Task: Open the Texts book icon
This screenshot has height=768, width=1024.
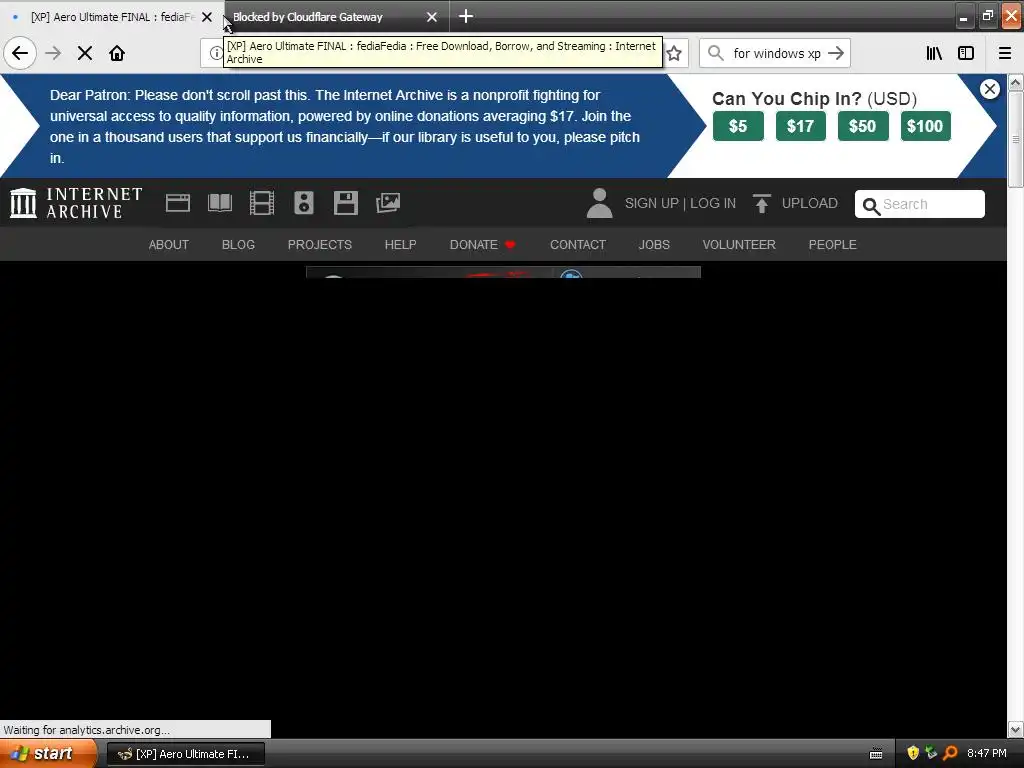Action: pyautogui.click(x=219, y=203)
